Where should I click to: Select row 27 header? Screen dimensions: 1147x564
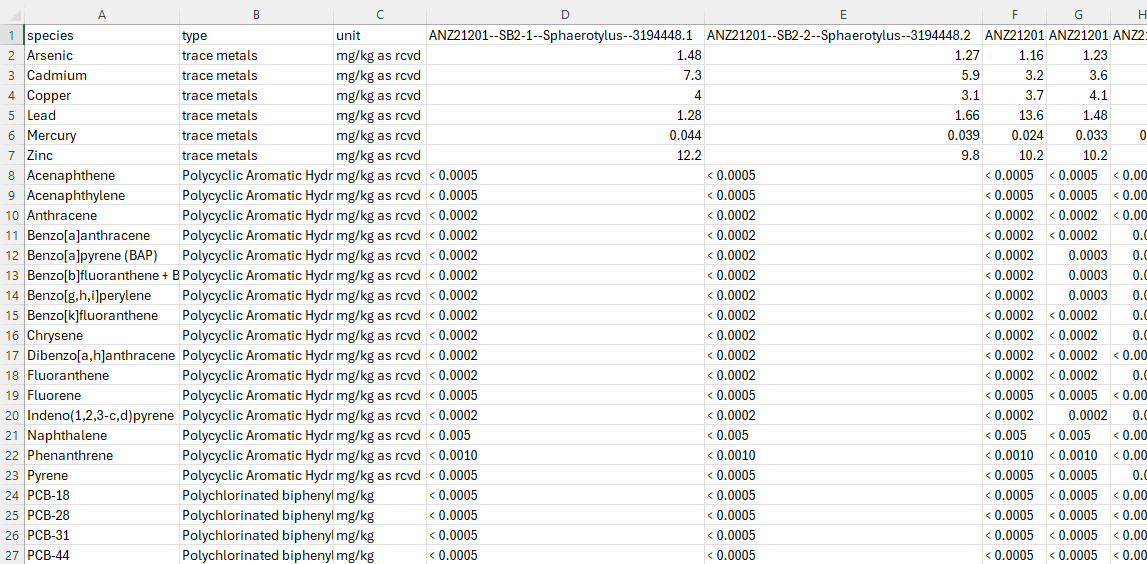pos(12,555)
